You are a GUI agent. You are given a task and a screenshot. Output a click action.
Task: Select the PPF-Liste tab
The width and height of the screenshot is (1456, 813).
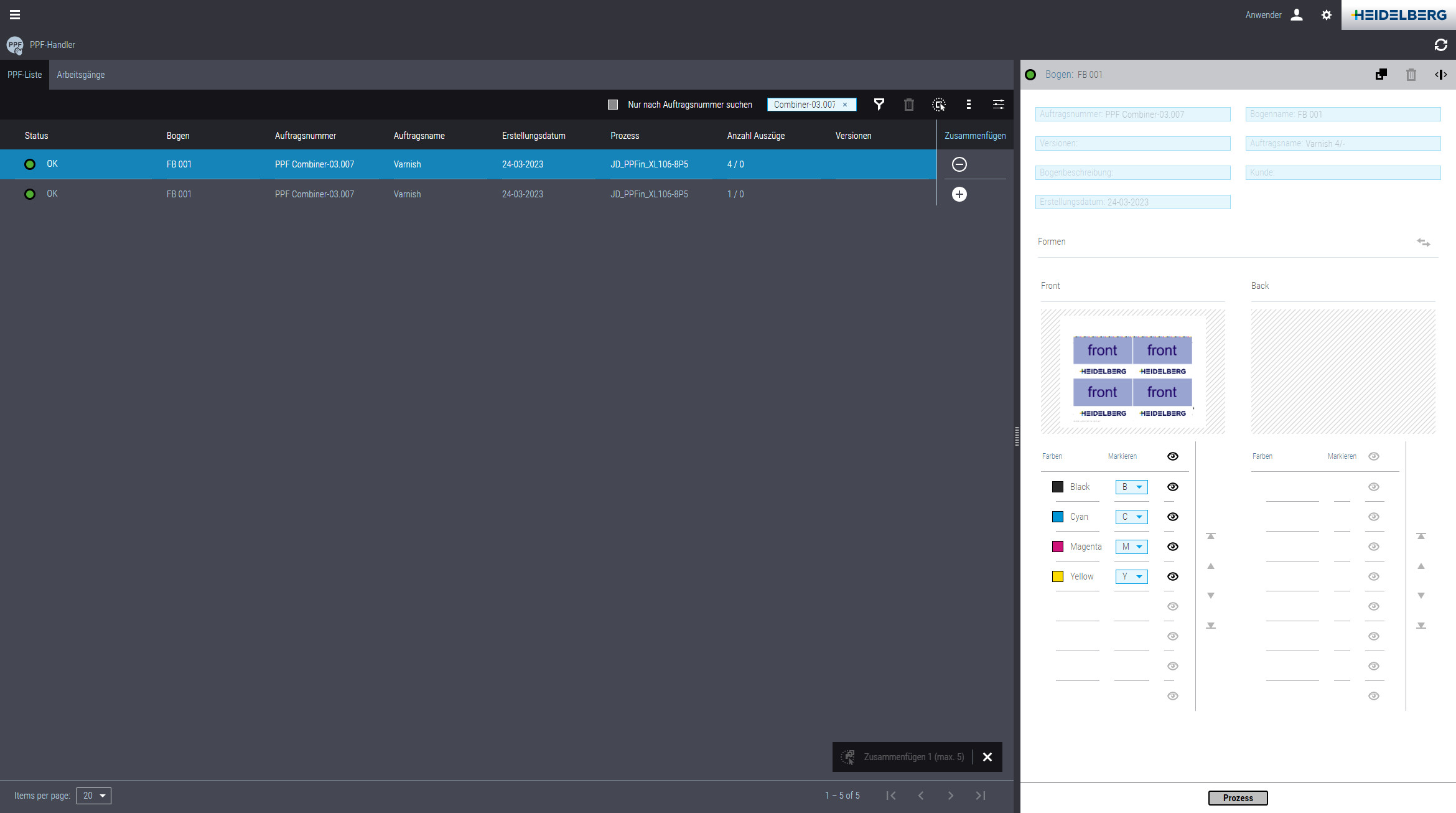pos(24,75)
